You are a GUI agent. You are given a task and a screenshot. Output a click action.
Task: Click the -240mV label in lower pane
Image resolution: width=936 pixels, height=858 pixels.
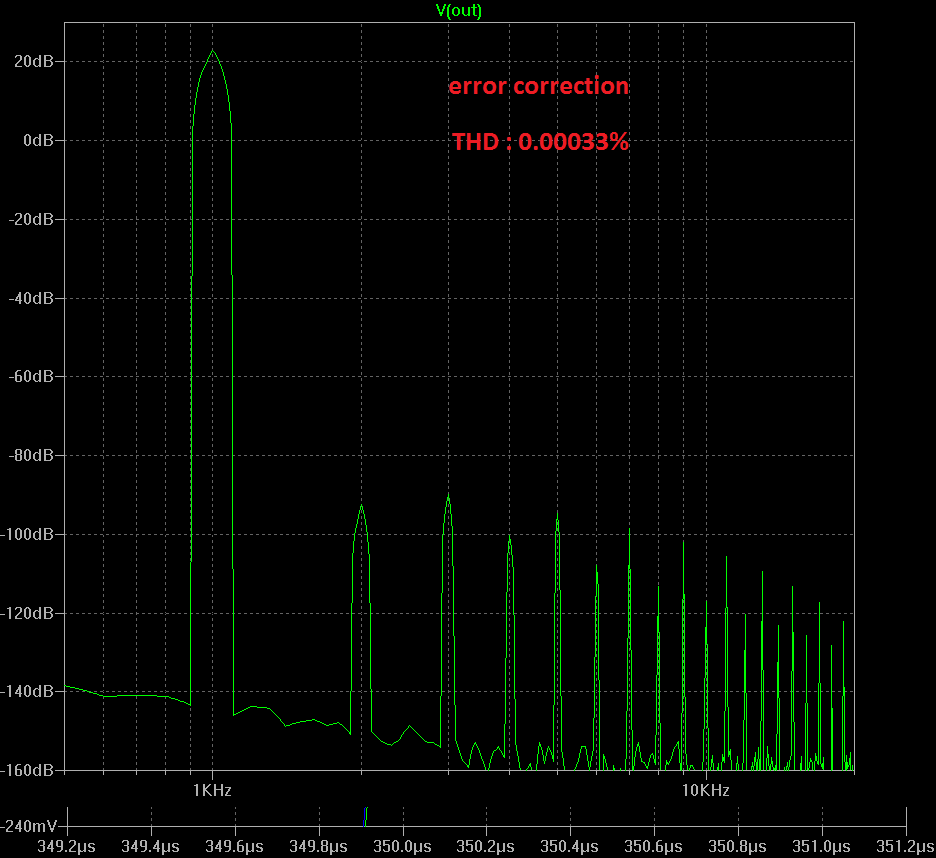point(29,826)
